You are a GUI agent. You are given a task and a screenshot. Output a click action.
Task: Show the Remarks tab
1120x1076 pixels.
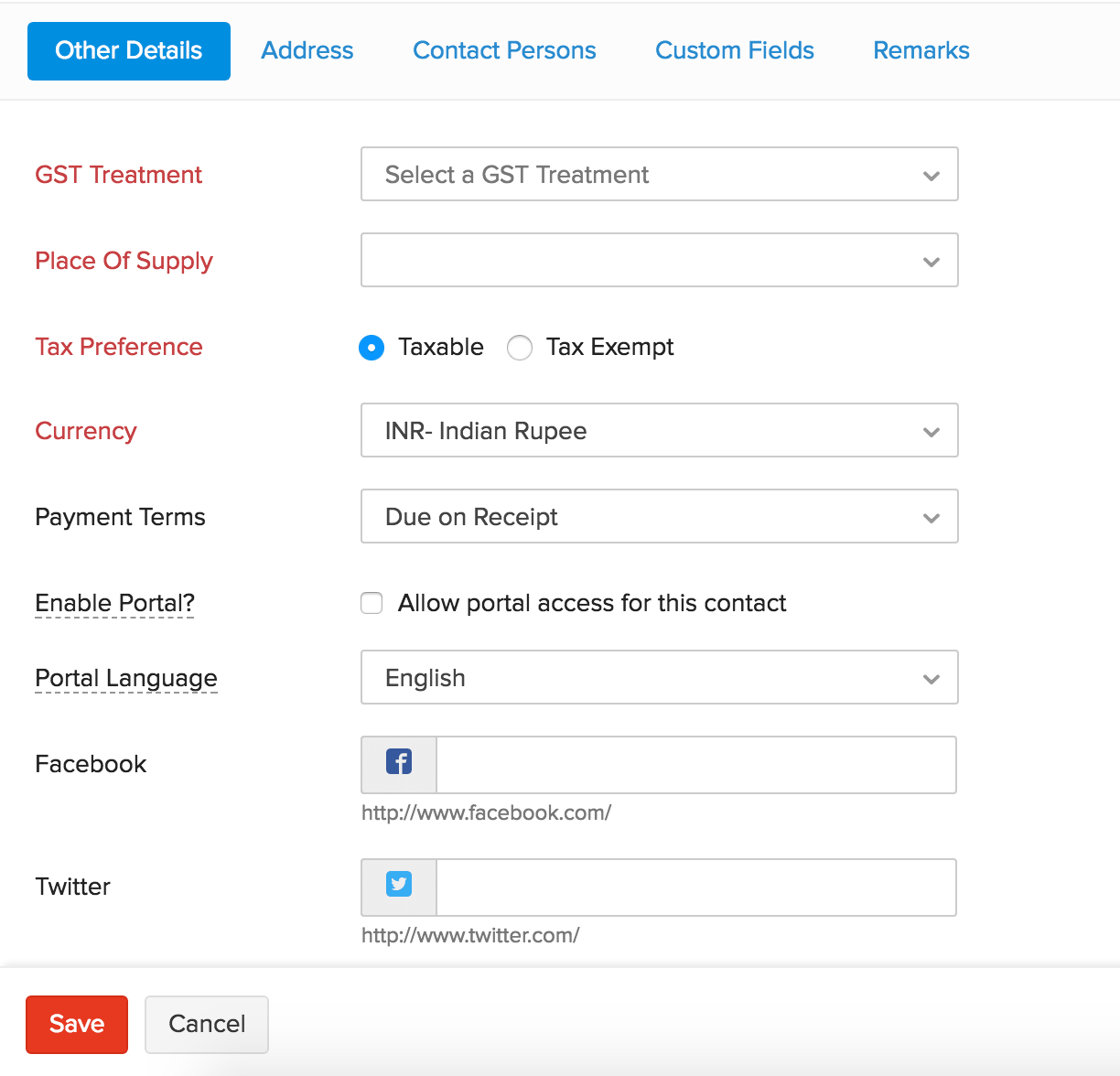[x=921, y=50]
